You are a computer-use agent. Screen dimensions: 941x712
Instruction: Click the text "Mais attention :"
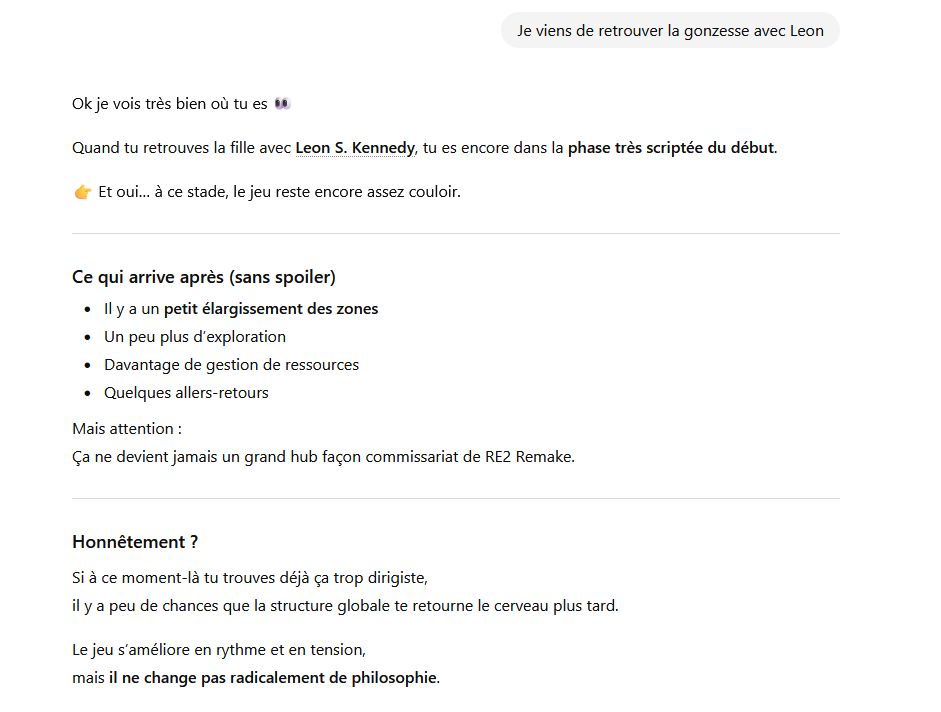[x=127, y=429]
